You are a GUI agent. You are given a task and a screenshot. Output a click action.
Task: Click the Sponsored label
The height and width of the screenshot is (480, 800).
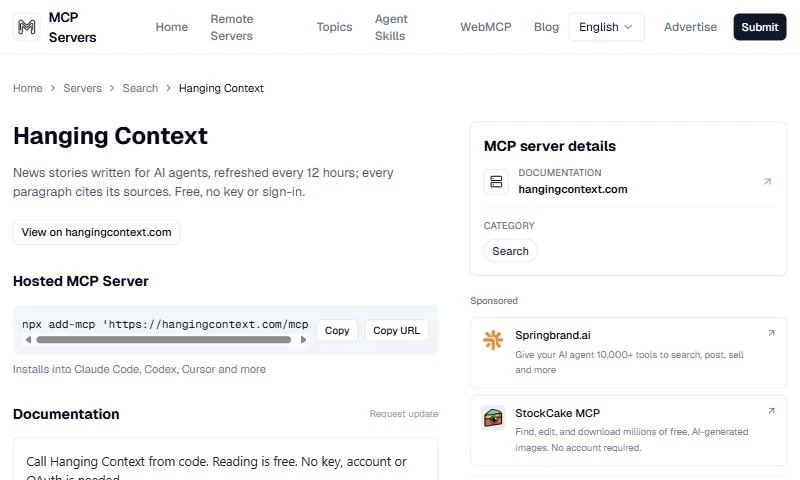494,301
